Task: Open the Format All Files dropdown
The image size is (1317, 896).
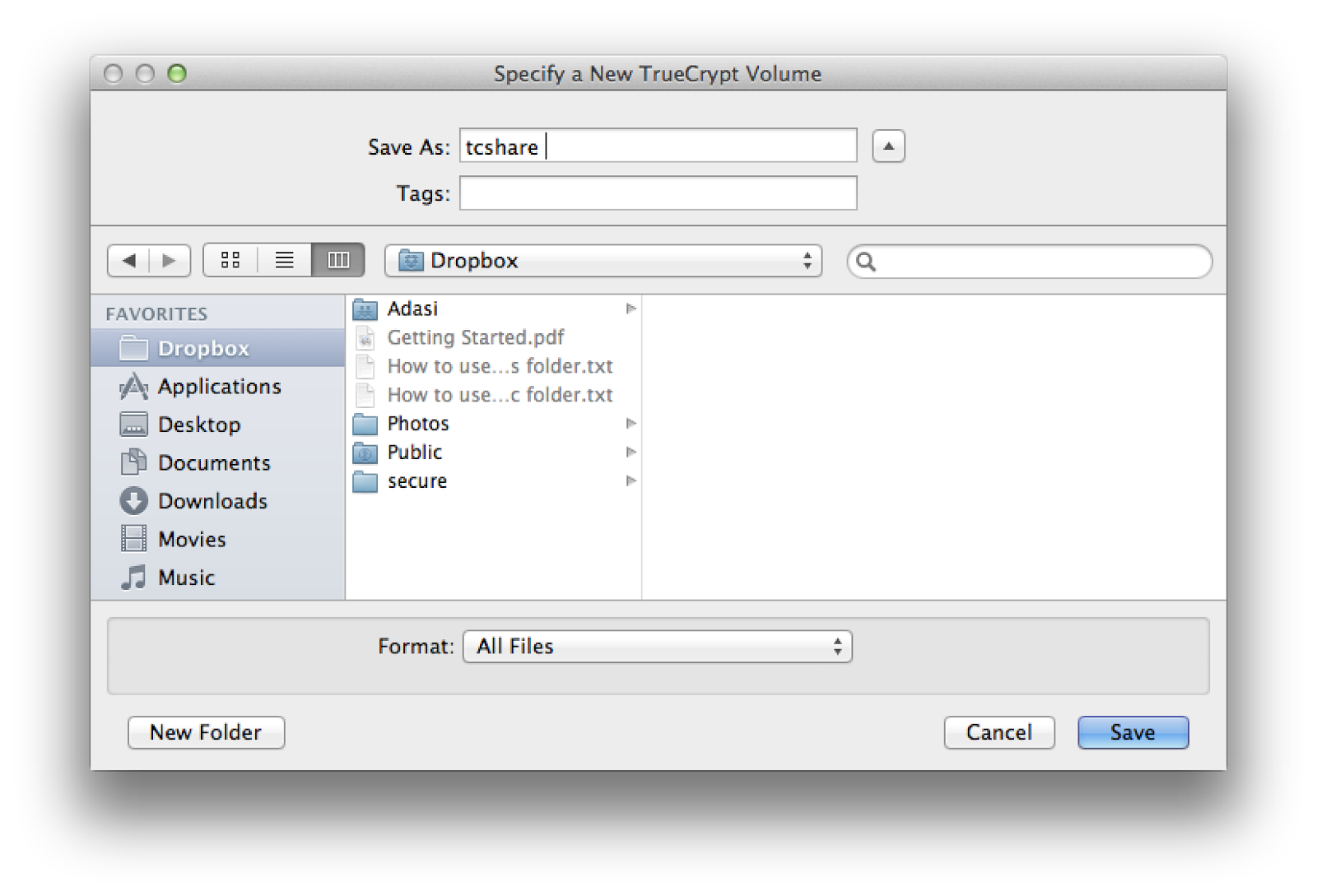Action: [656, 647]
